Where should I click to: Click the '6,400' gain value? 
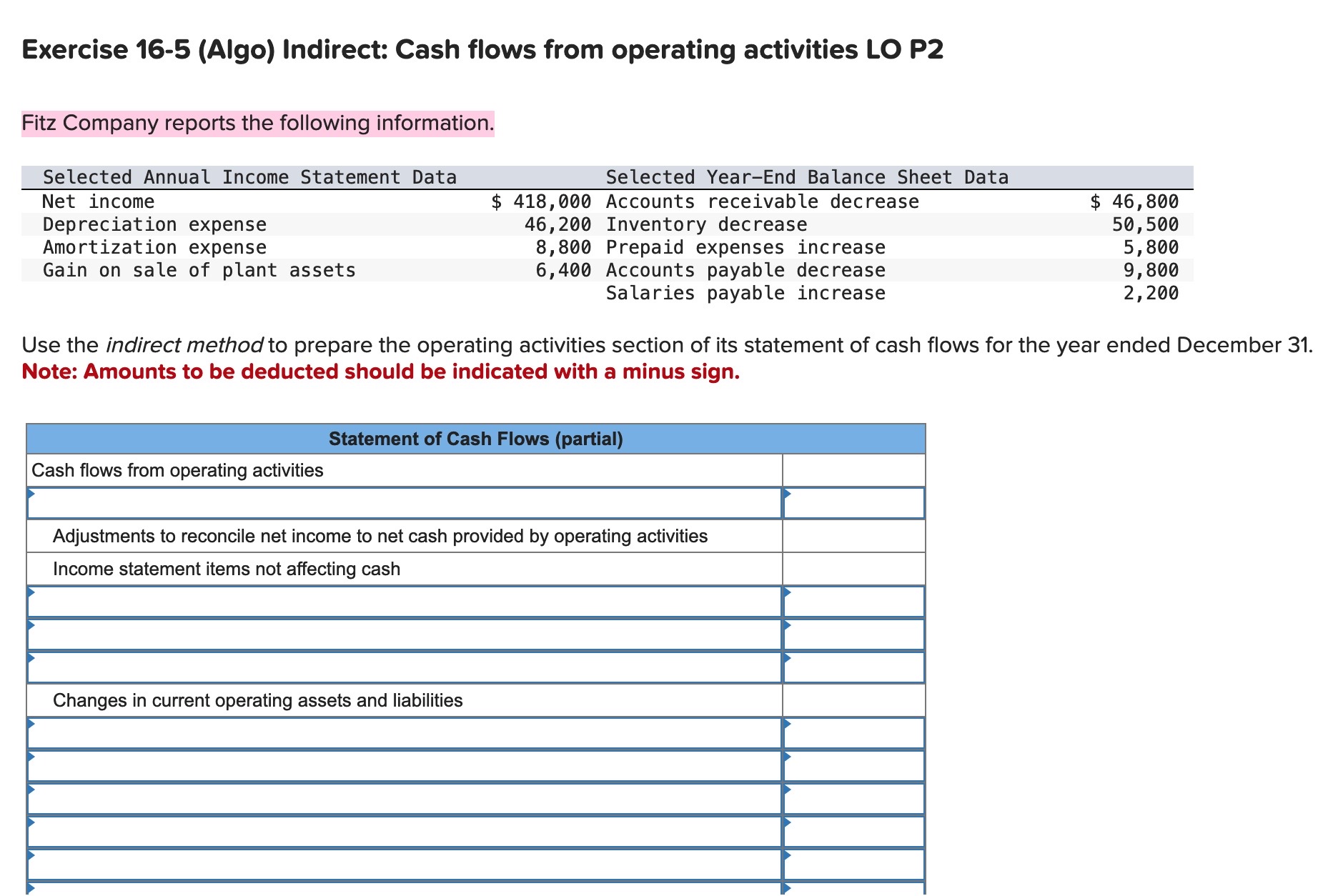click(x=564, y=270)
